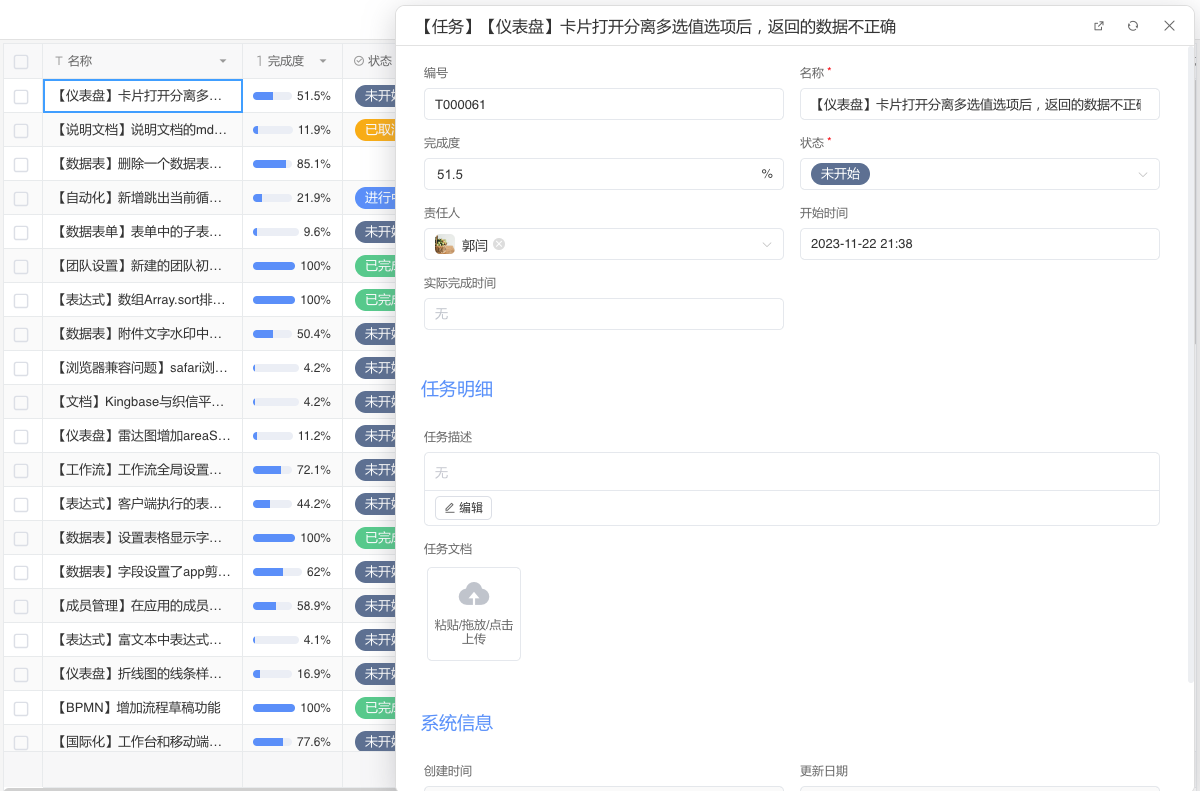This screenshot has height=791, width=1200.
Task: Open the 名称 column header dropdown arrow
Action: (x=223, y=61)
